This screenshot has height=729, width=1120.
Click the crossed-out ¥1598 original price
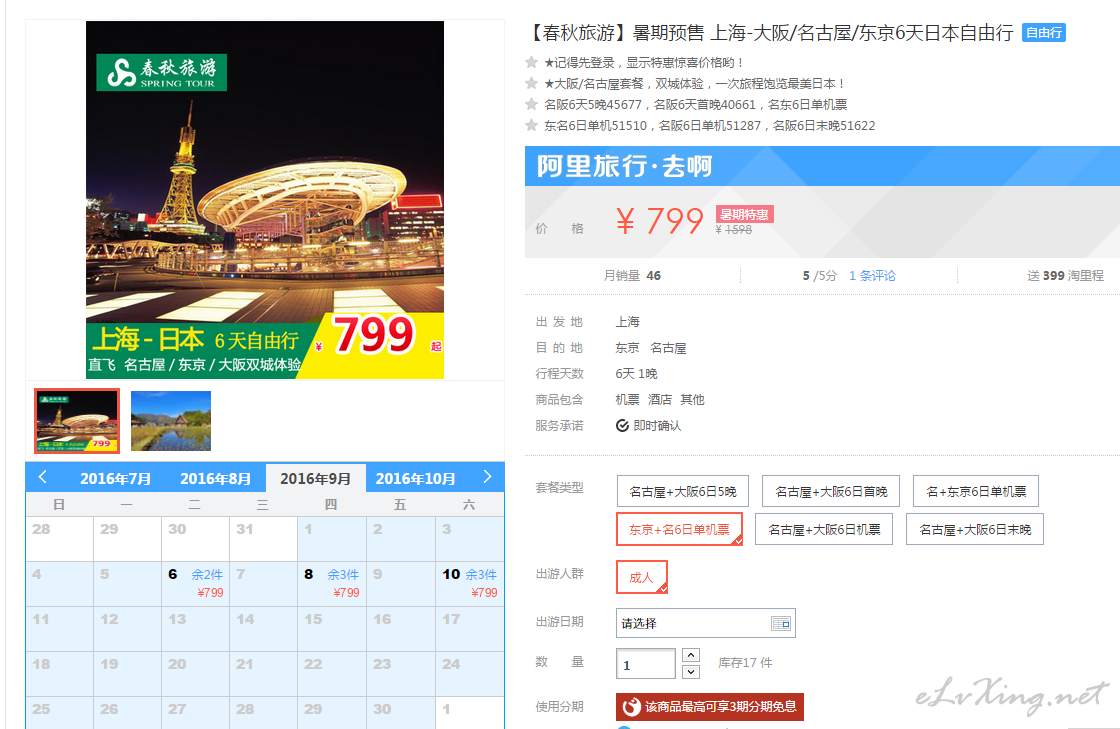pos(734,230)
